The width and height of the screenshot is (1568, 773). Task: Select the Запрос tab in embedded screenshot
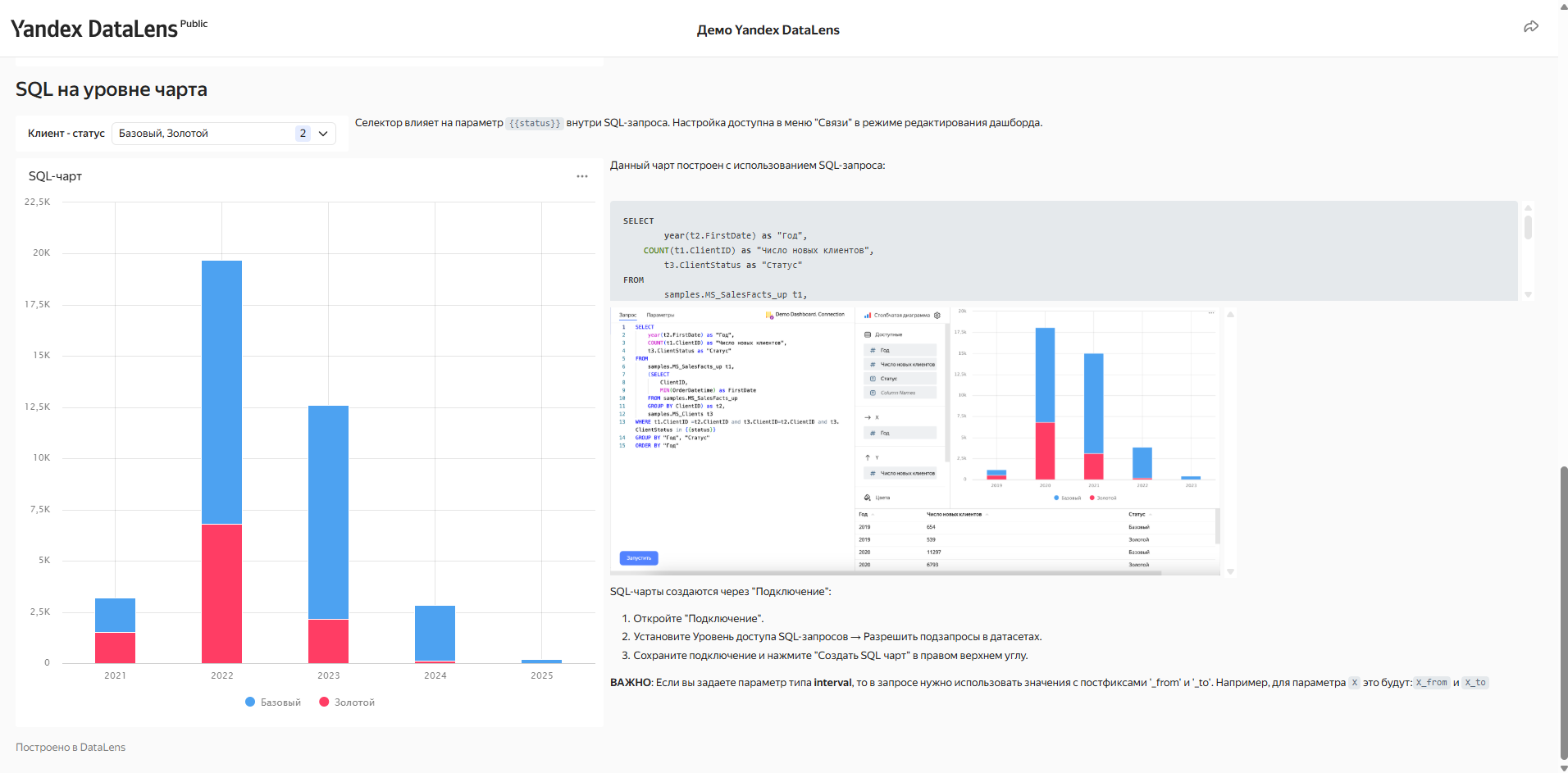(x=627, y=315)
